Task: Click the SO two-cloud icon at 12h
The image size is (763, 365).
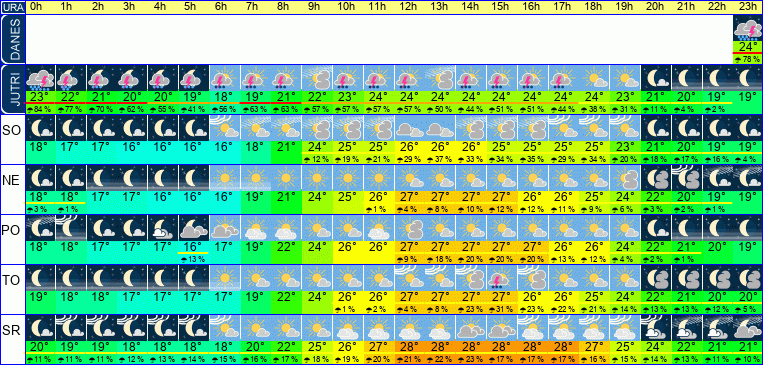Action: [409, 128]
